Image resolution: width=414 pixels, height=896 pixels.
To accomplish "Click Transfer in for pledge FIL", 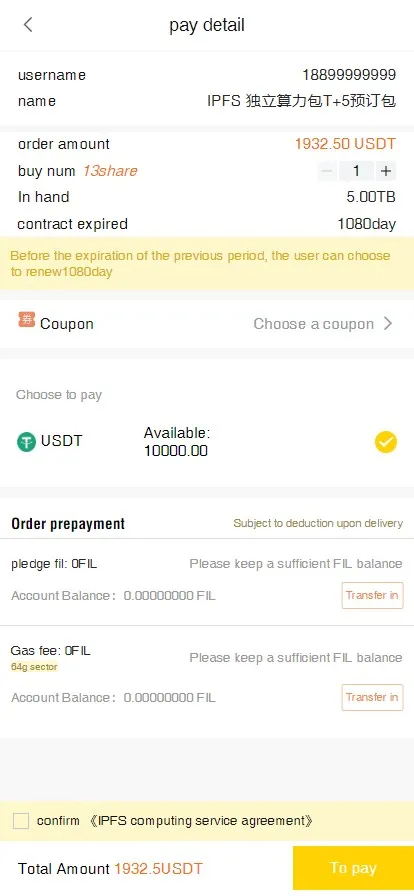I will pyautogui.click(x=372, y=595).
